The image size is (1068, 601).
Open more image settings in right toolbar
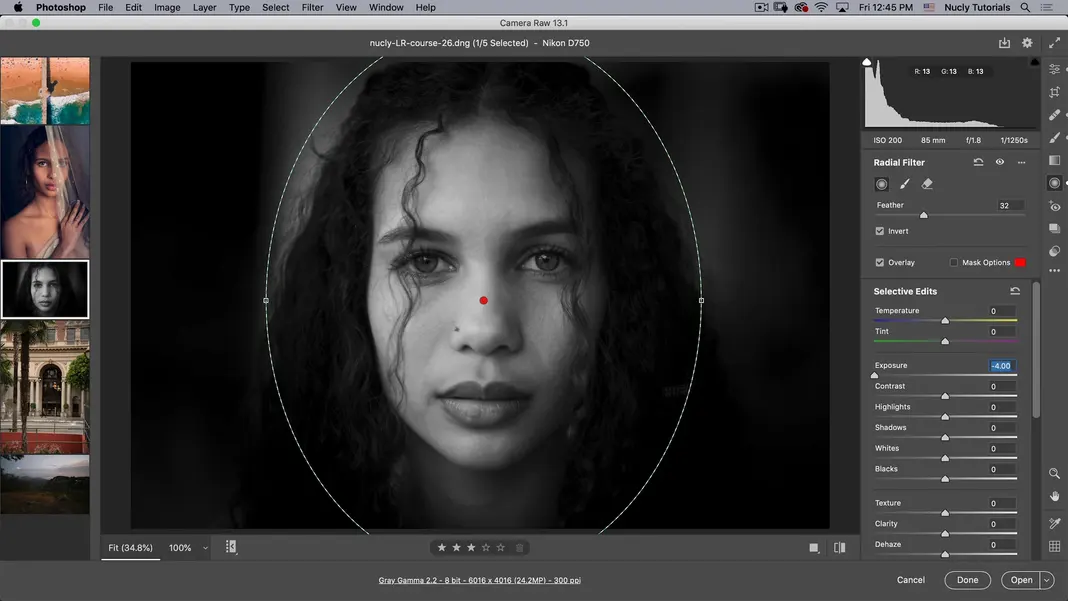pyautogui.click(x=1054, y=271)
